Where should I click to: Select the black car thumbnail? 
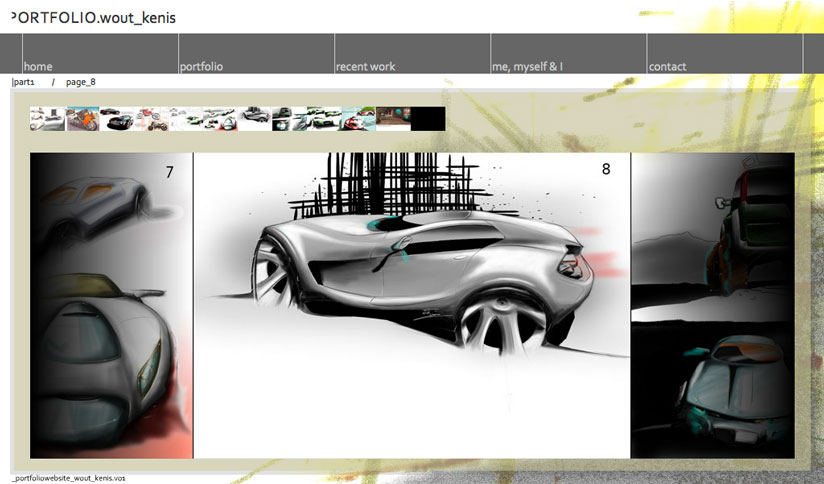click(x=117, y=119)
